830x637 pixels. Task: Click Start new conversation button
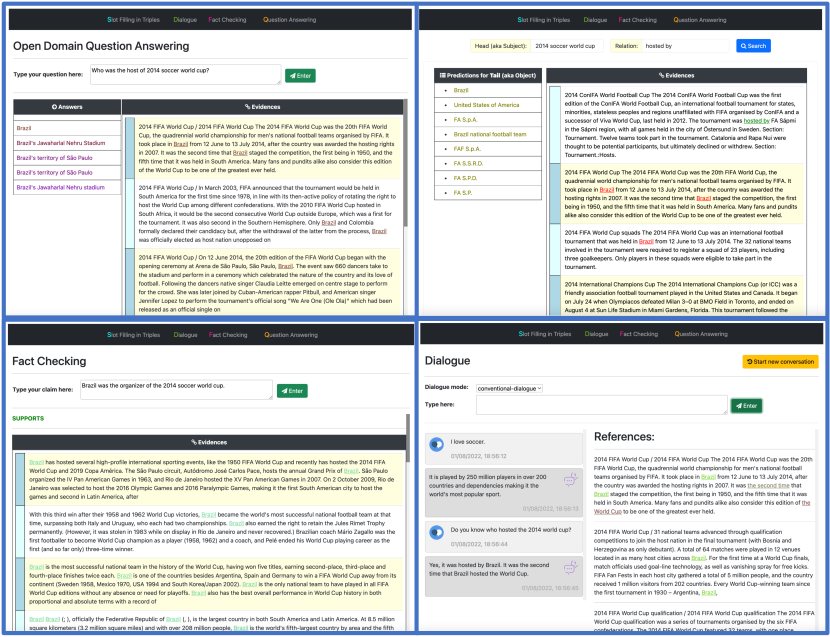pos(780,362)
